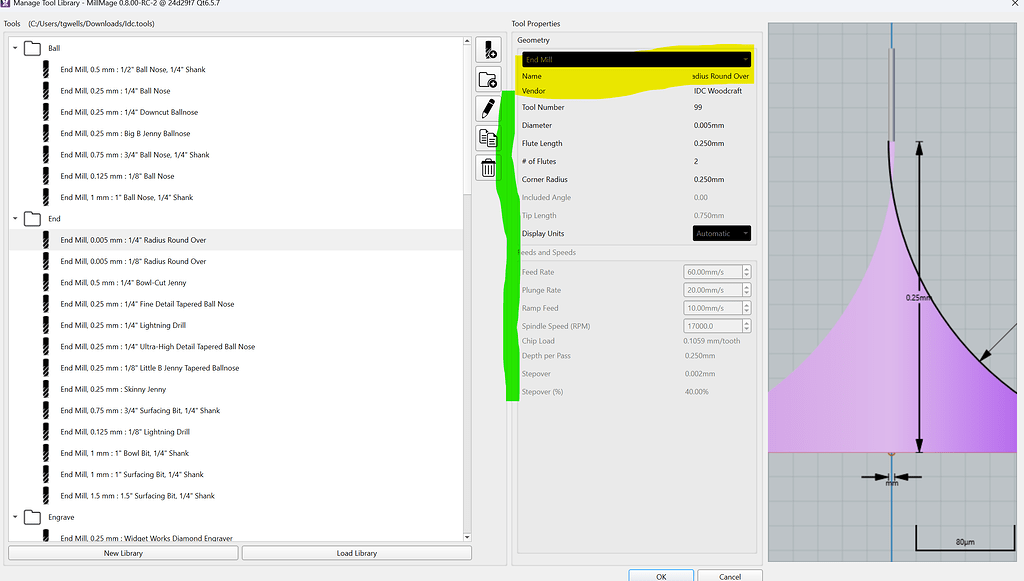Edit the tool using the pencil icon
Image resolution: width=1024 pixels, height=581 pixels.
pos(488,108)
